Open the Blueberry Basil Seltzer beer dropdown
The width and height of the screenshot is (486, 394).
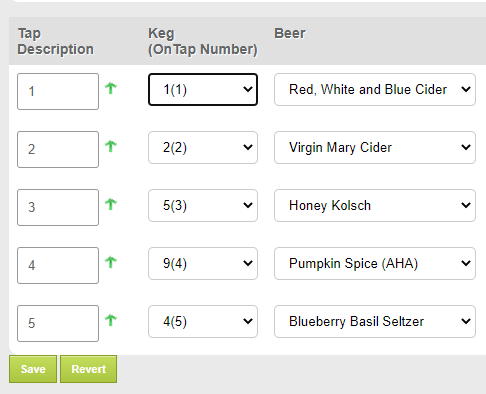(x=375, y=321)
